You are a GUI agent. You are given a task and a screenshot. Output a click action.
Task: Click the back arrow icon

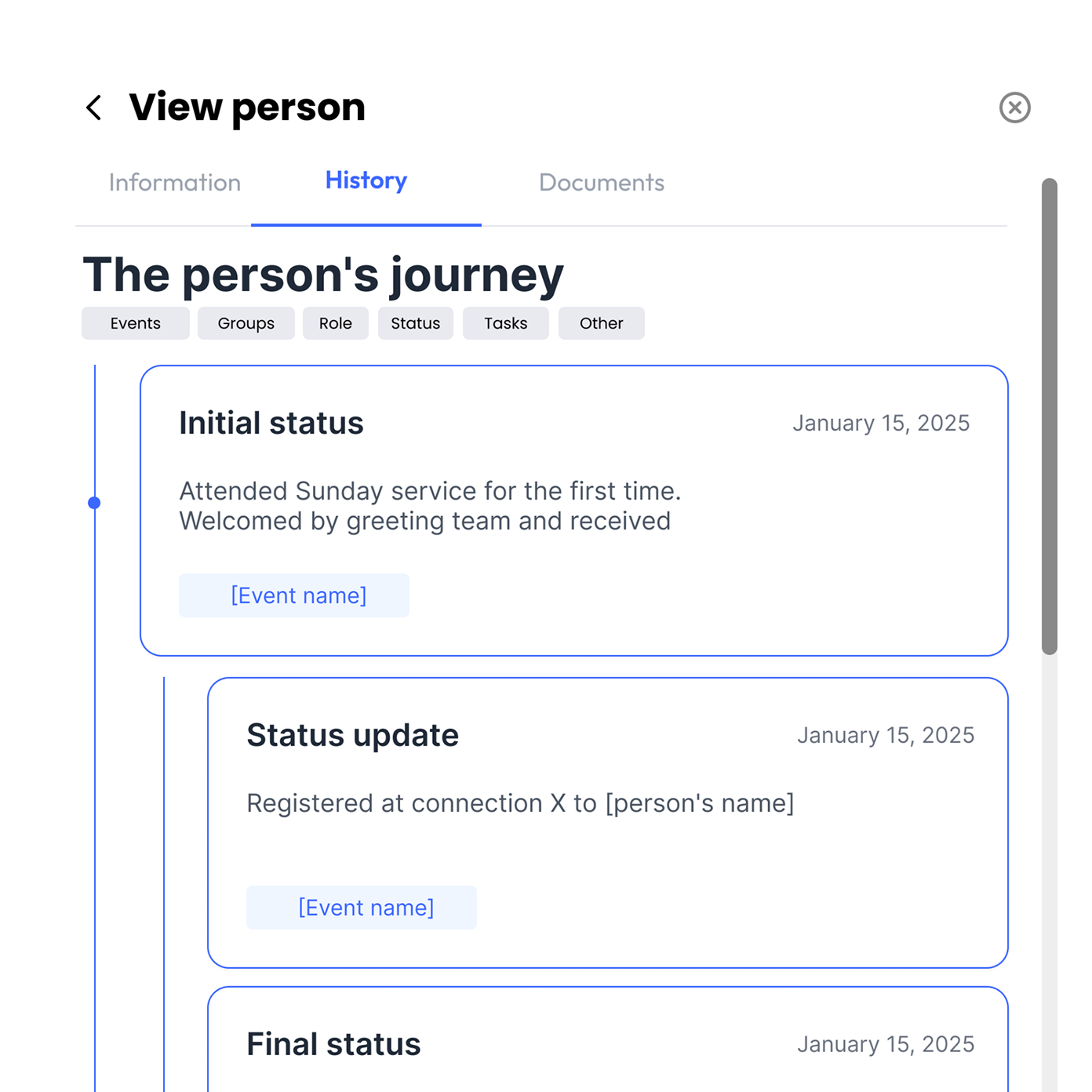tap(94, 107)
